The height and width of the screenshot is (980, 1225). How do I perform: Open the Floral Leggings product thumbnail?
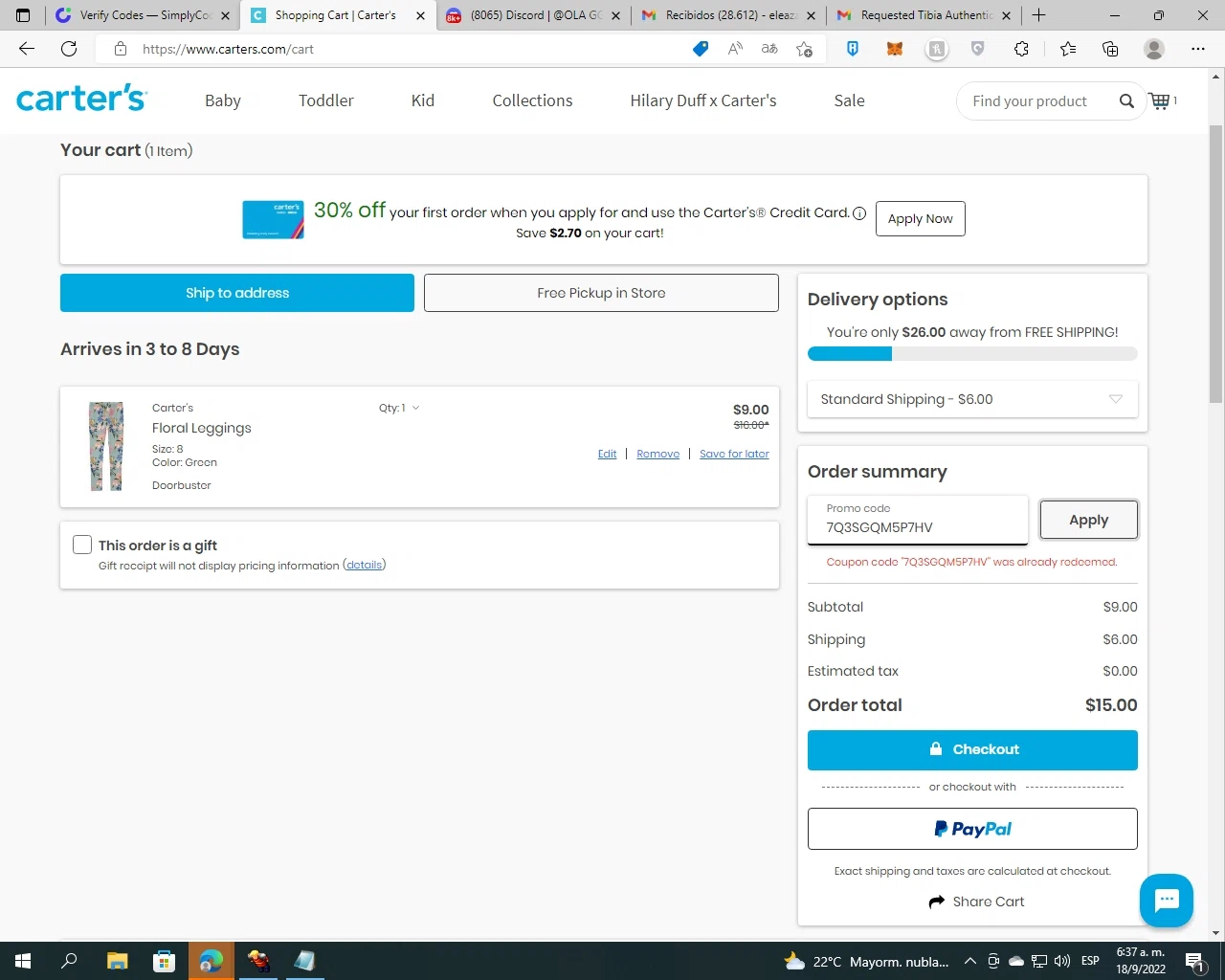(x=106, y=446)
